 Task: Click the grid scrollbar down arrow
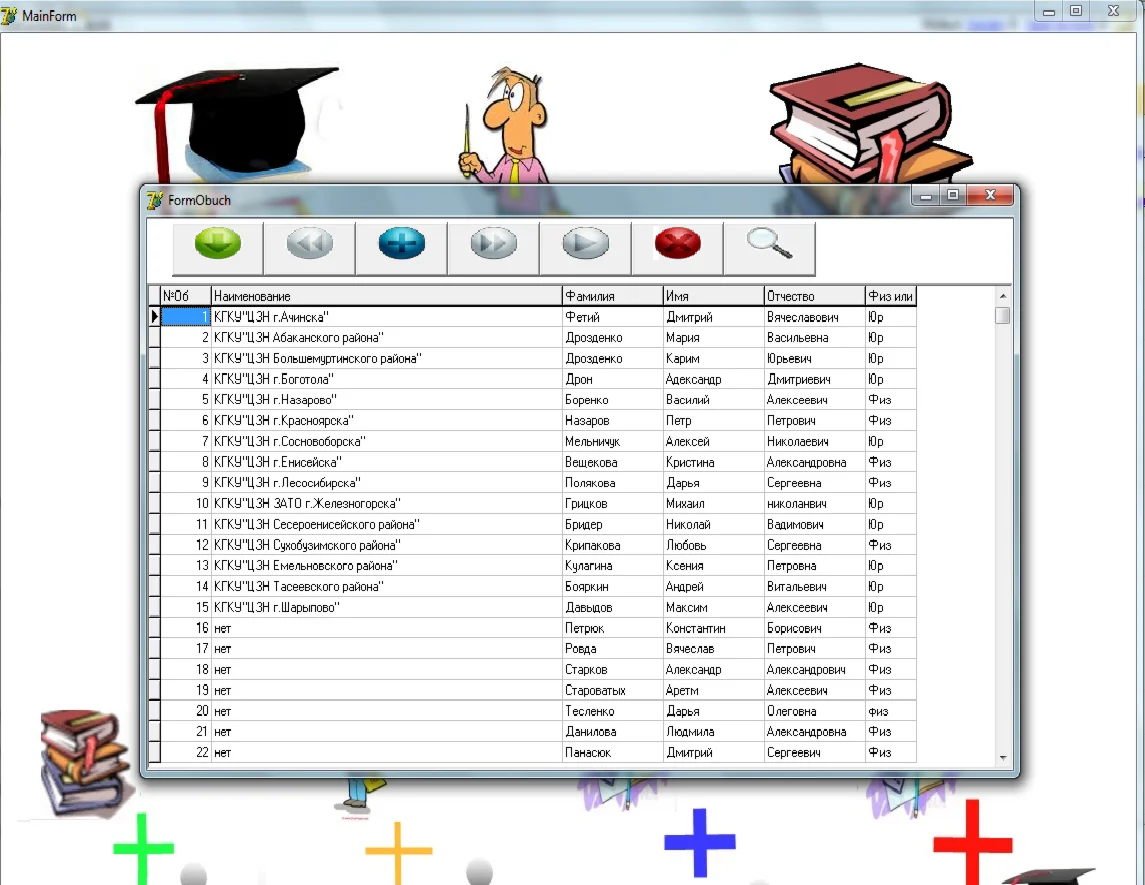pyautogui.click(x=1003, y=758)
